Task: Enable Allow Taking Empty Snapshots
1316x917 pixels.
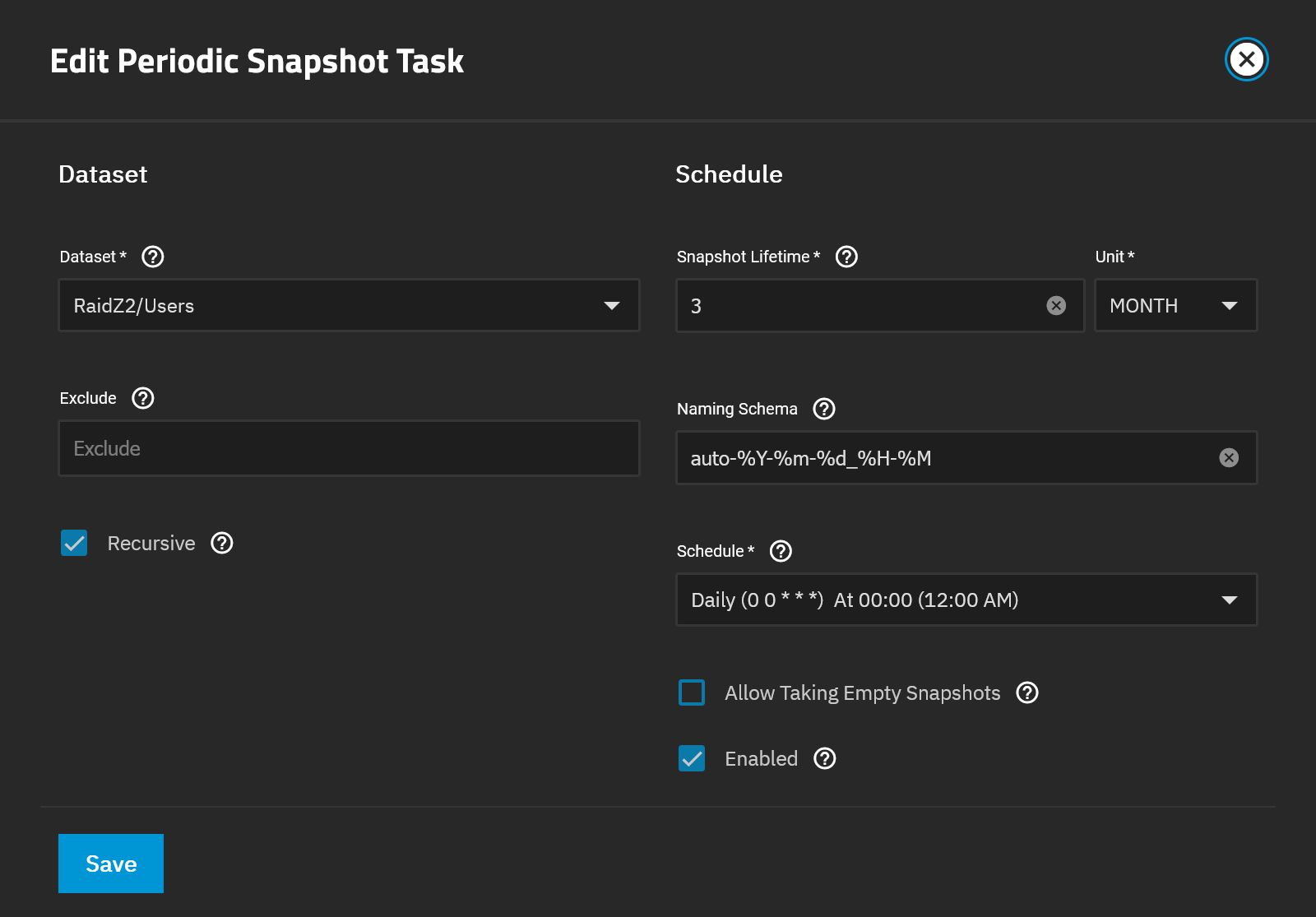Action: click(x=691, y=692)
